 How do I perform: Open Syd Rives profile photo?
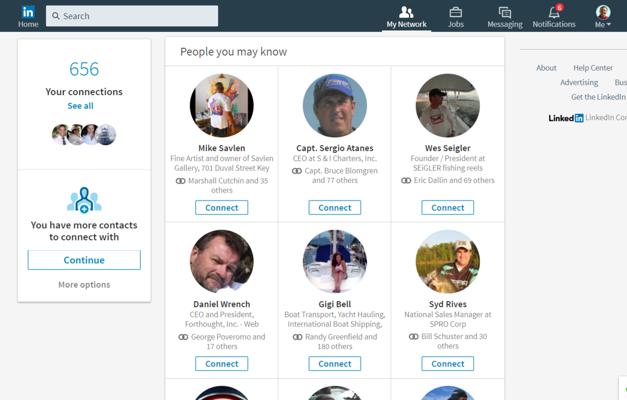point(447,262)
